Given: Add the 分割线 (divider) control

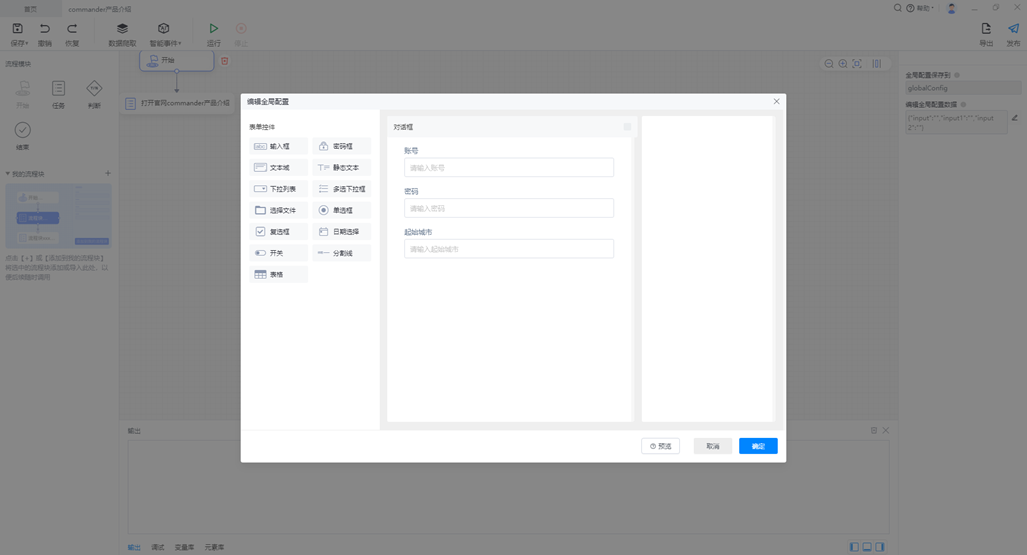Looking at the screenshot, I should coord(341,253).
